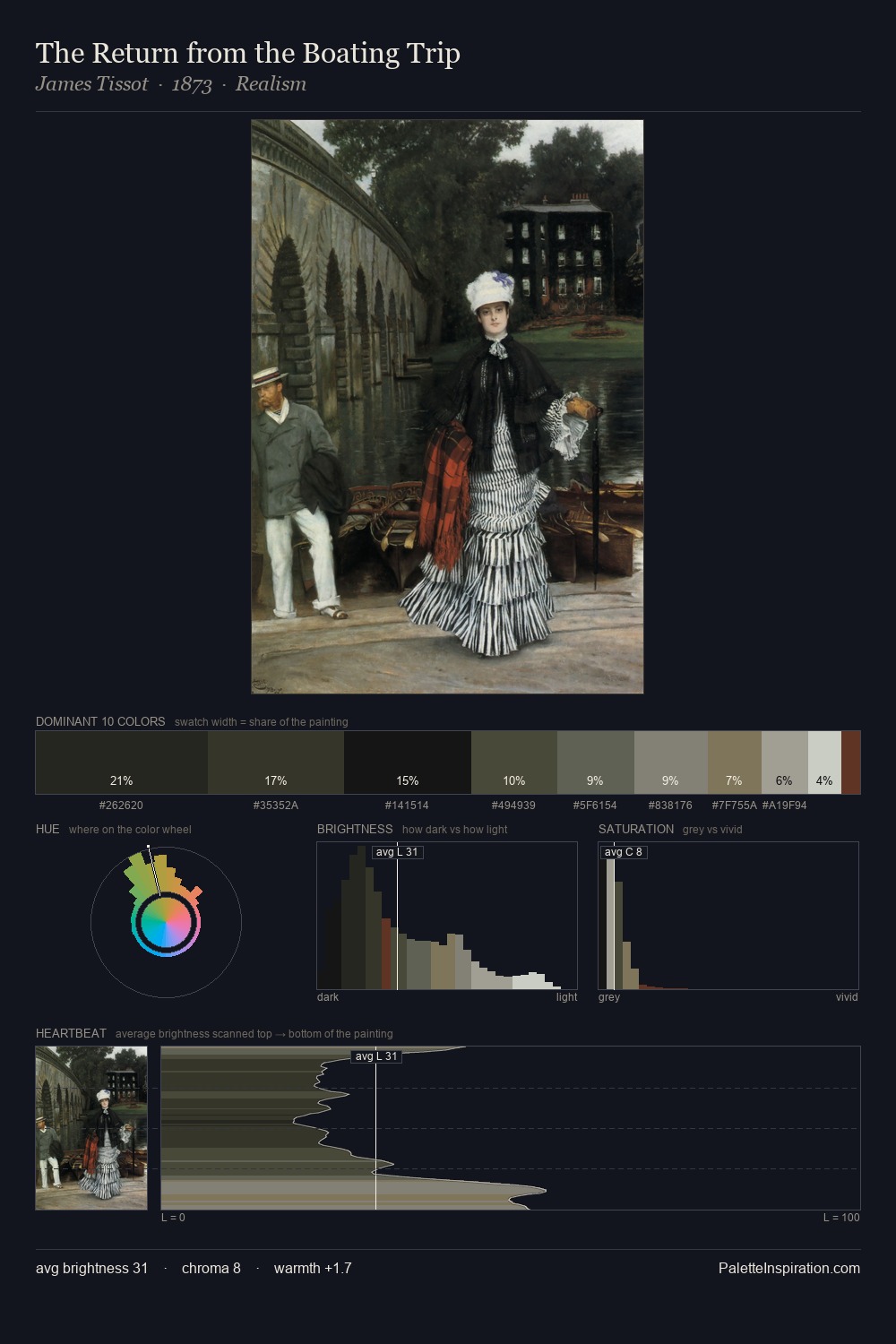Image resolution: width=896 pixels, height=1344 pixels.
Task: Click the title 'The Return from the Boating Trip'
Action: click(x=248, y=54)
